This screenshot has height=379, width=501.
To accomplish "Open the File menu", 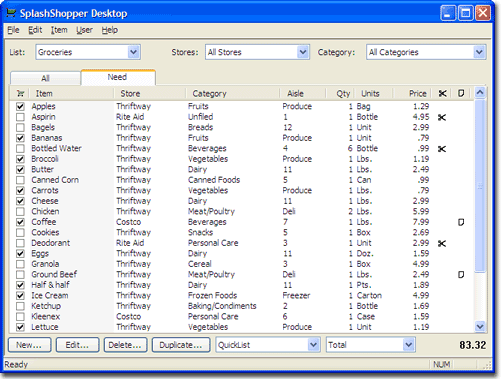I will click(x=13, y=30).
